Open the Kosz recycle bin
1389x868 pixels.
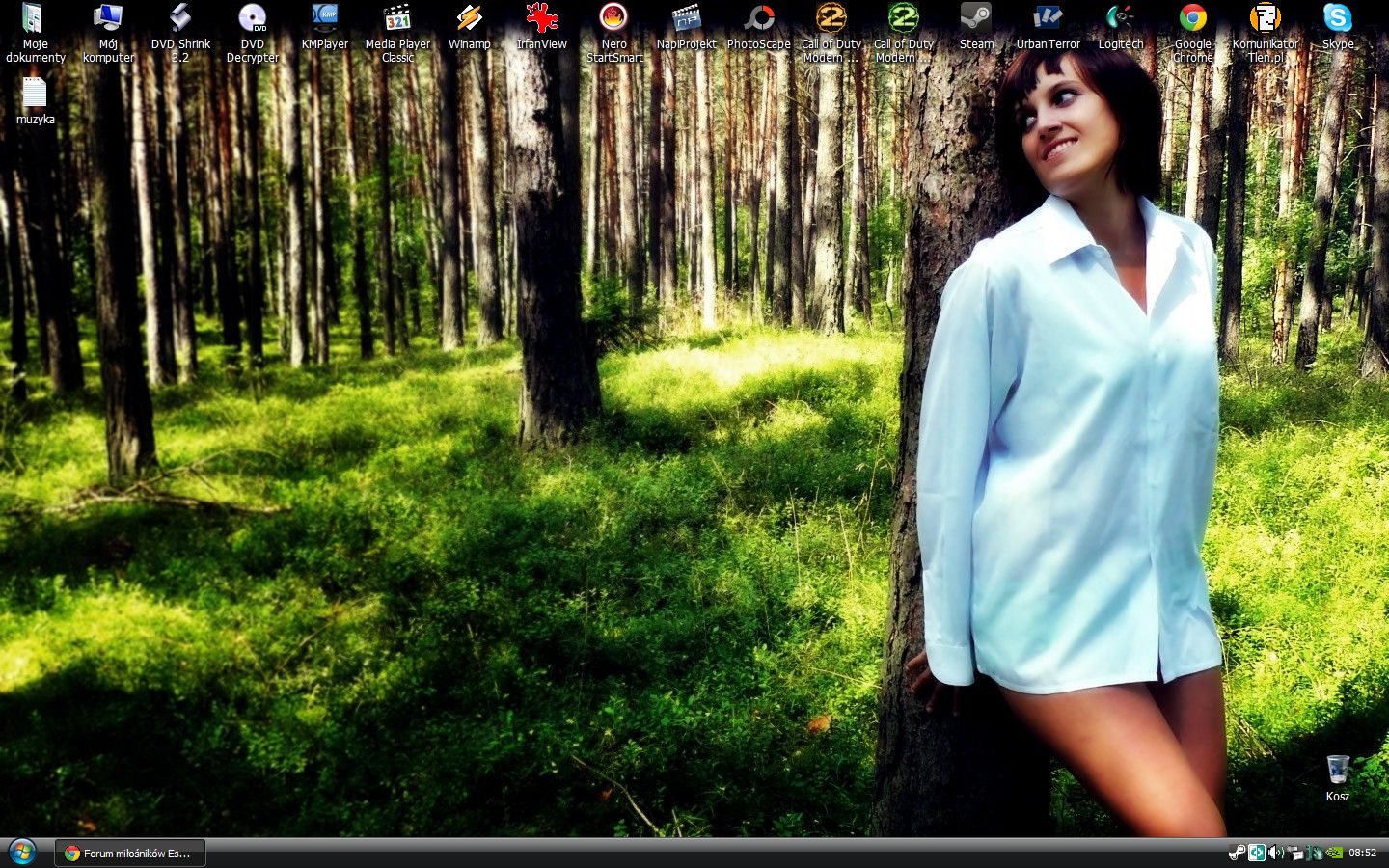pyautogui.click(x=1337, y=772)
